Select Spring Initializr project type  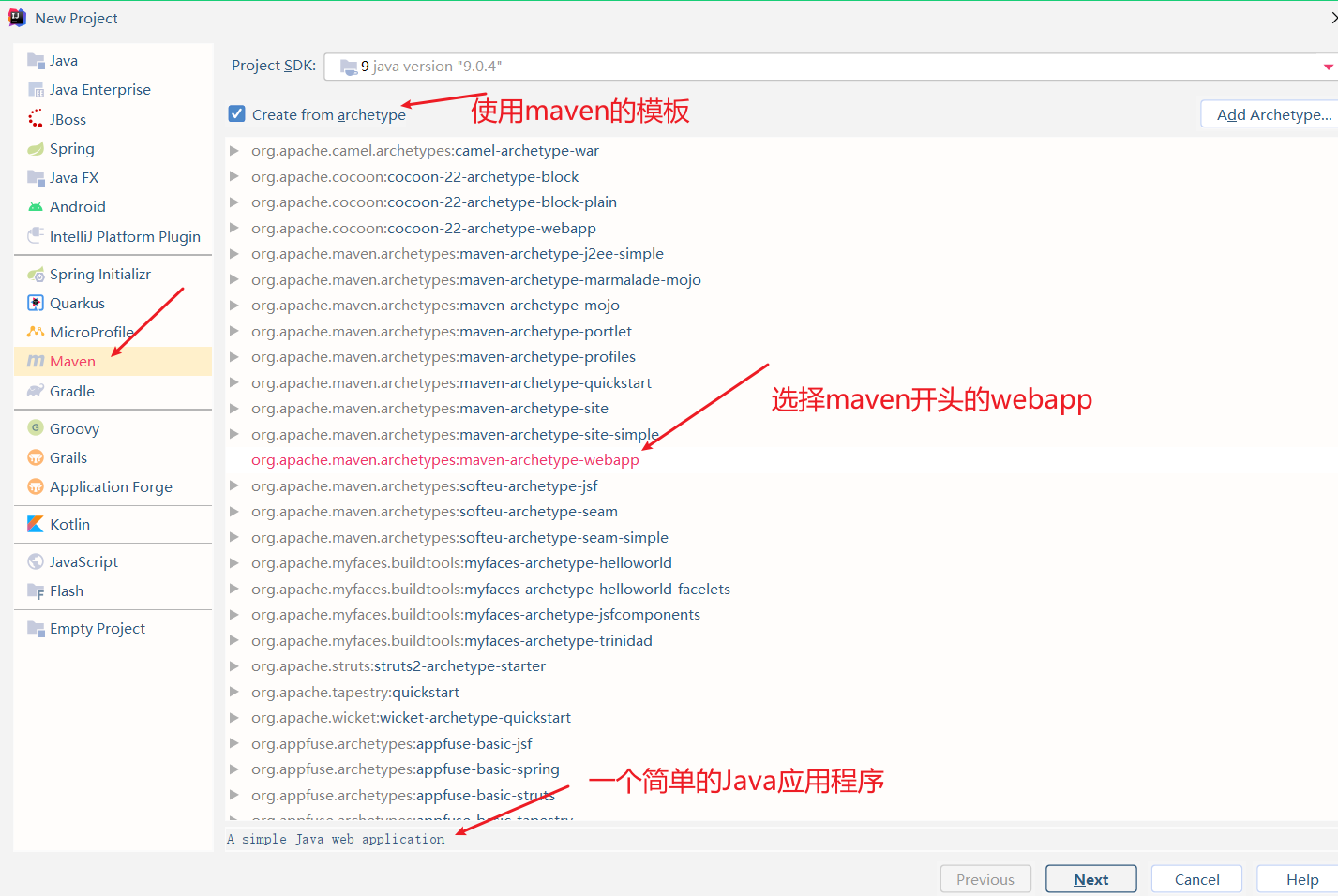pyautogui.click(x=100, y=274)
